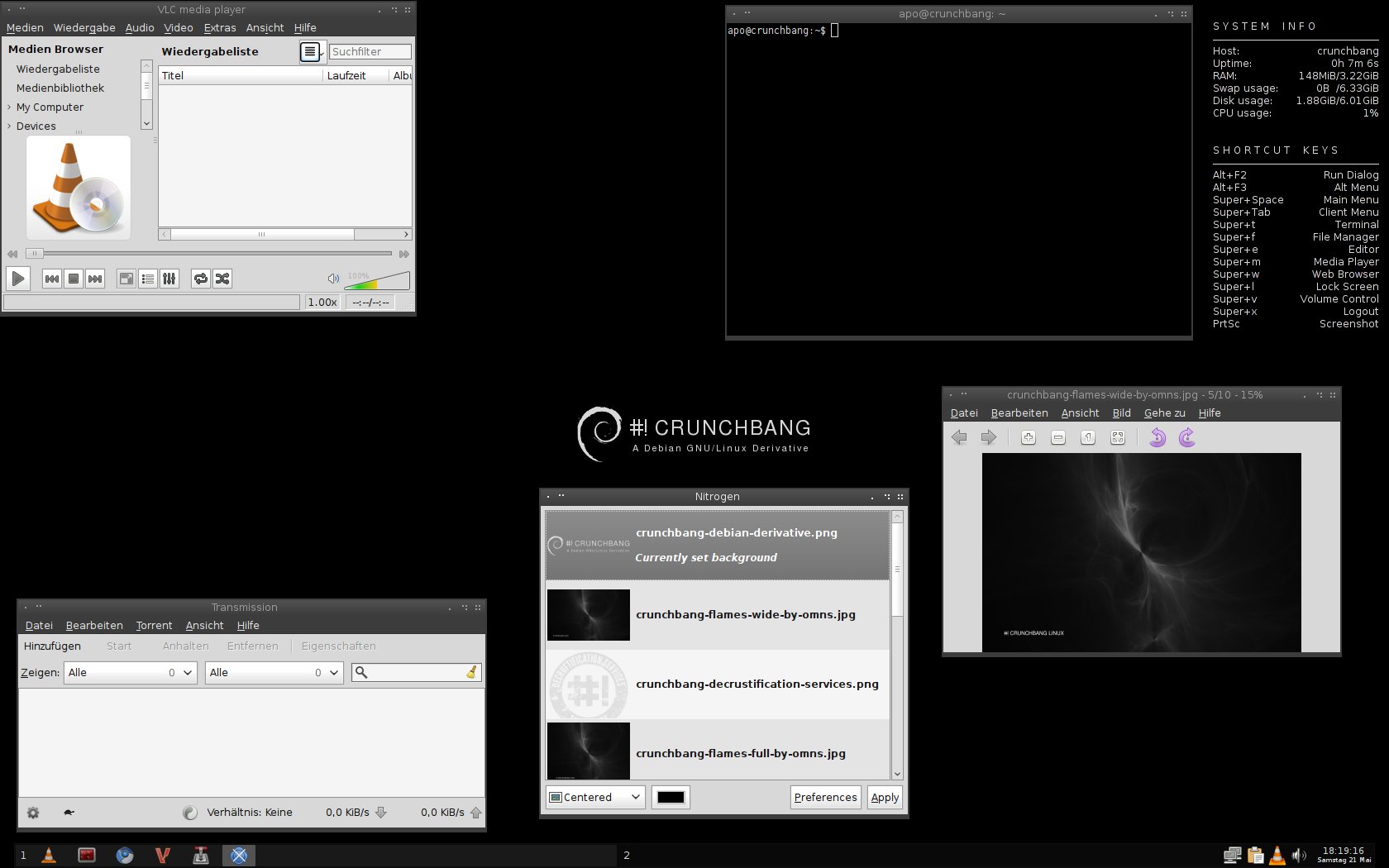Viewport: 1389px width, 868px height.
Task: Open first Zeigen Alle dropdown in Transmission
Action: [130, 673]
